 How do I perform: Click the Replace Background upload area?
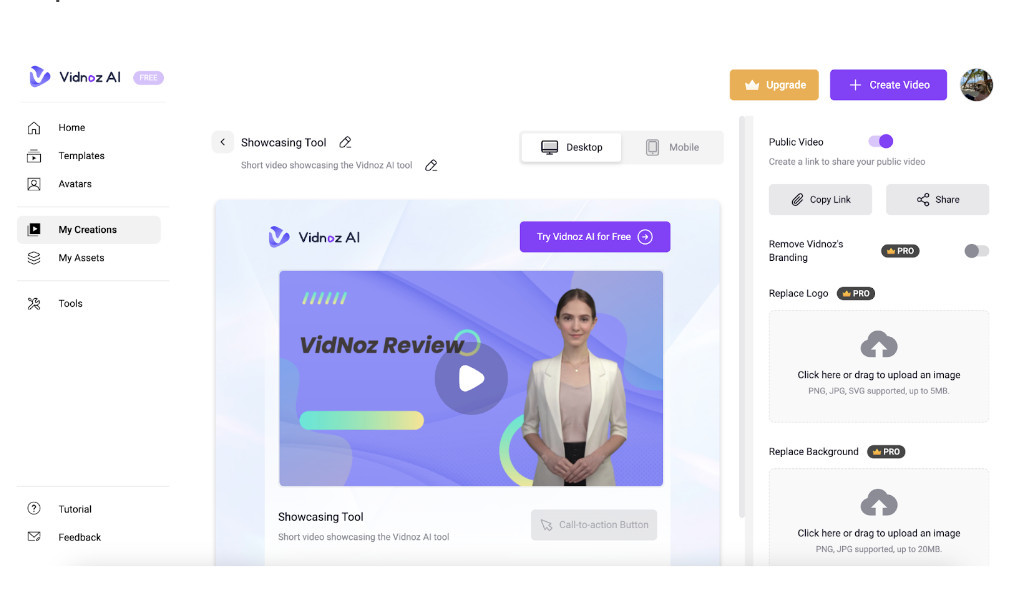879,517
